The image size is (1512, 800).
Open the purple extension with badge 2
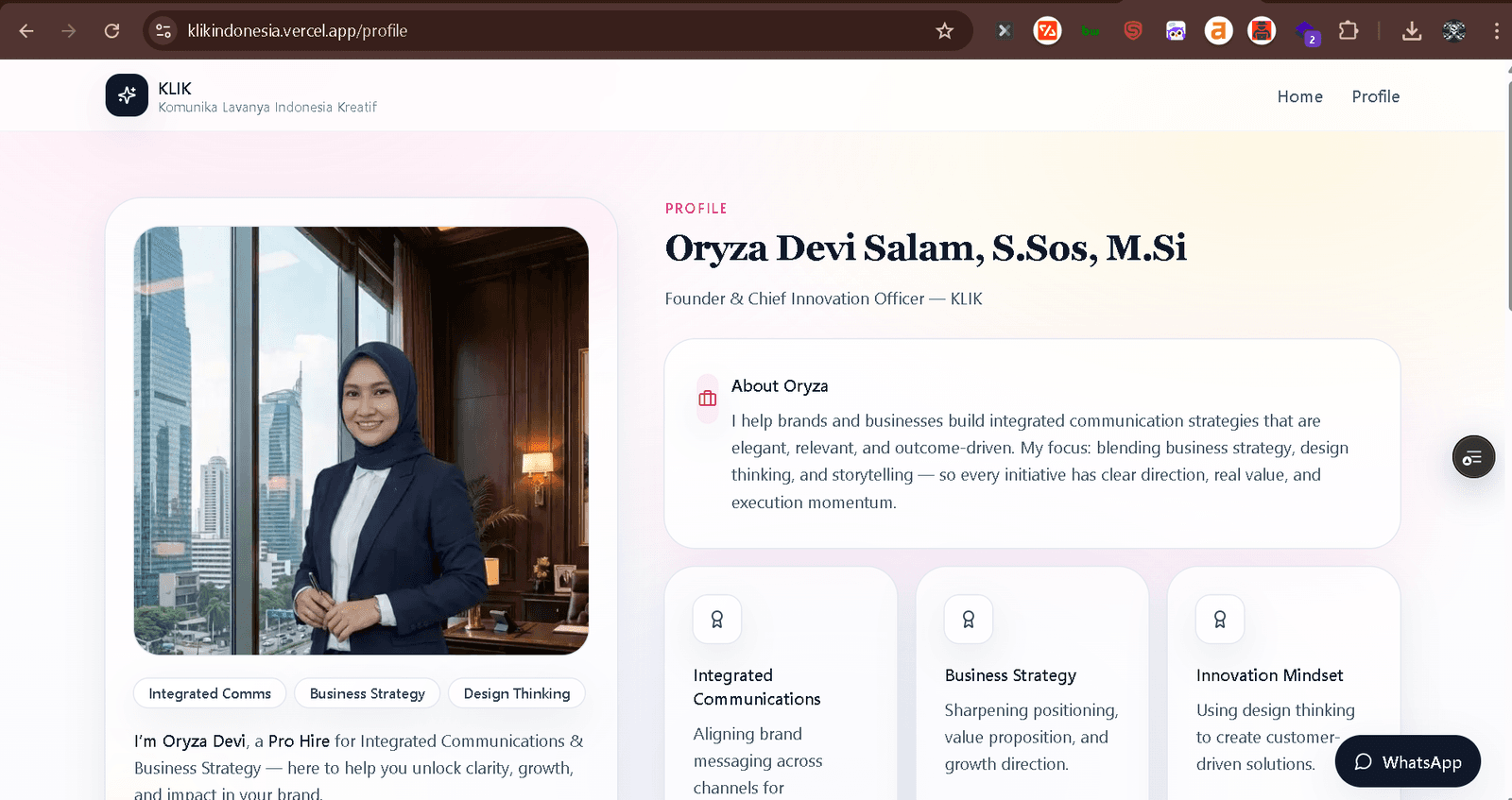(1307, 33)
